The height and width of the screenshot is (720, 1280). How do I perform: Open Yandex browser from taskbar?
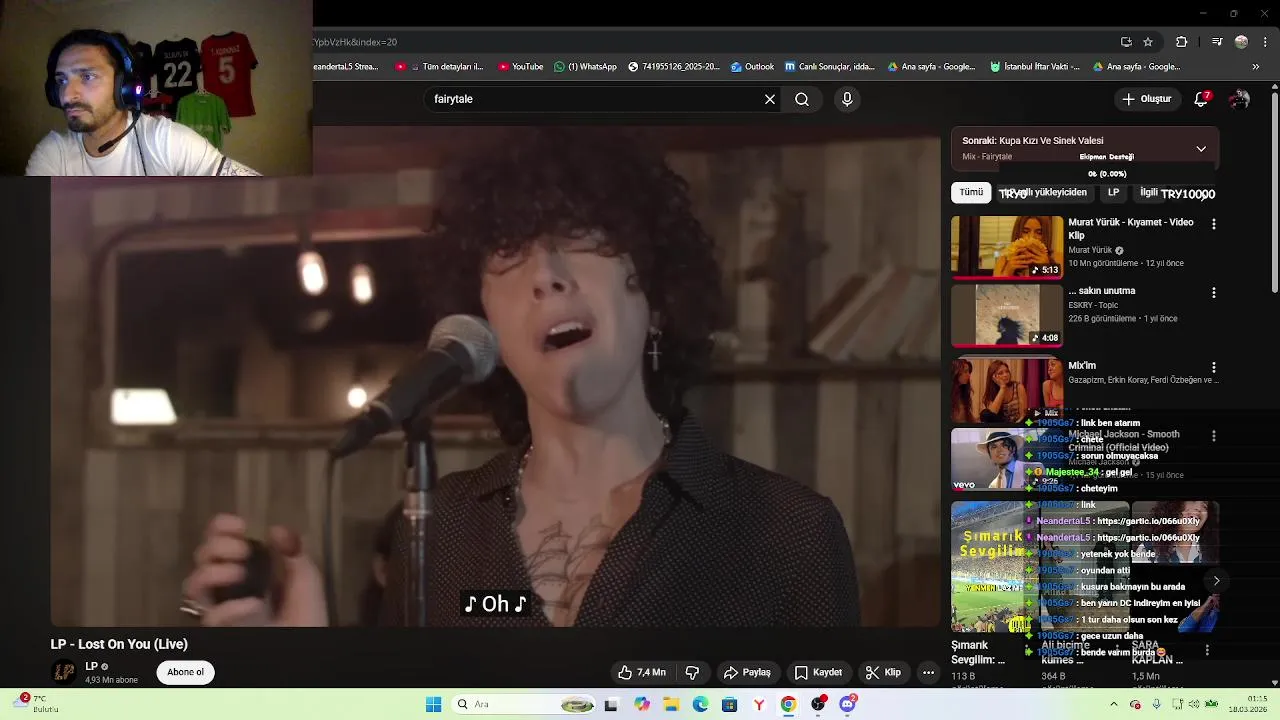pos(759,704)
